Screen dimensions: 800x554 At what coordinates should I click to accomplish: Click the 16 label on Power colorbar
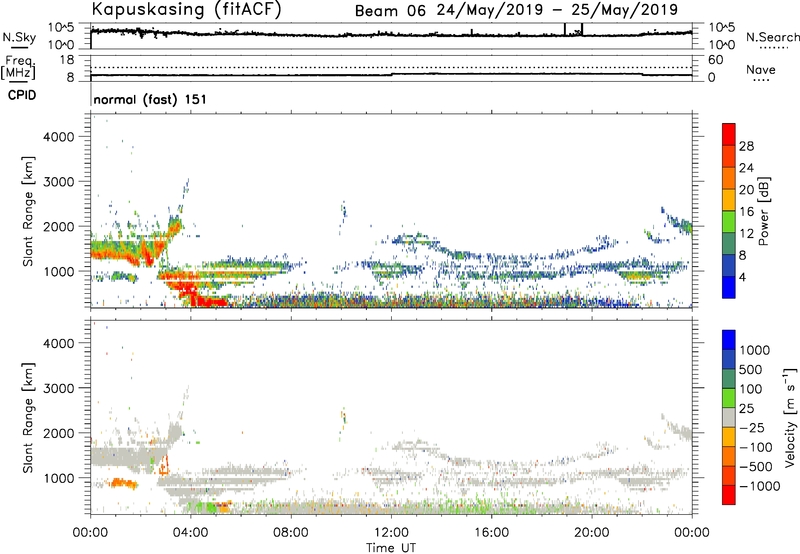[746, 212]
